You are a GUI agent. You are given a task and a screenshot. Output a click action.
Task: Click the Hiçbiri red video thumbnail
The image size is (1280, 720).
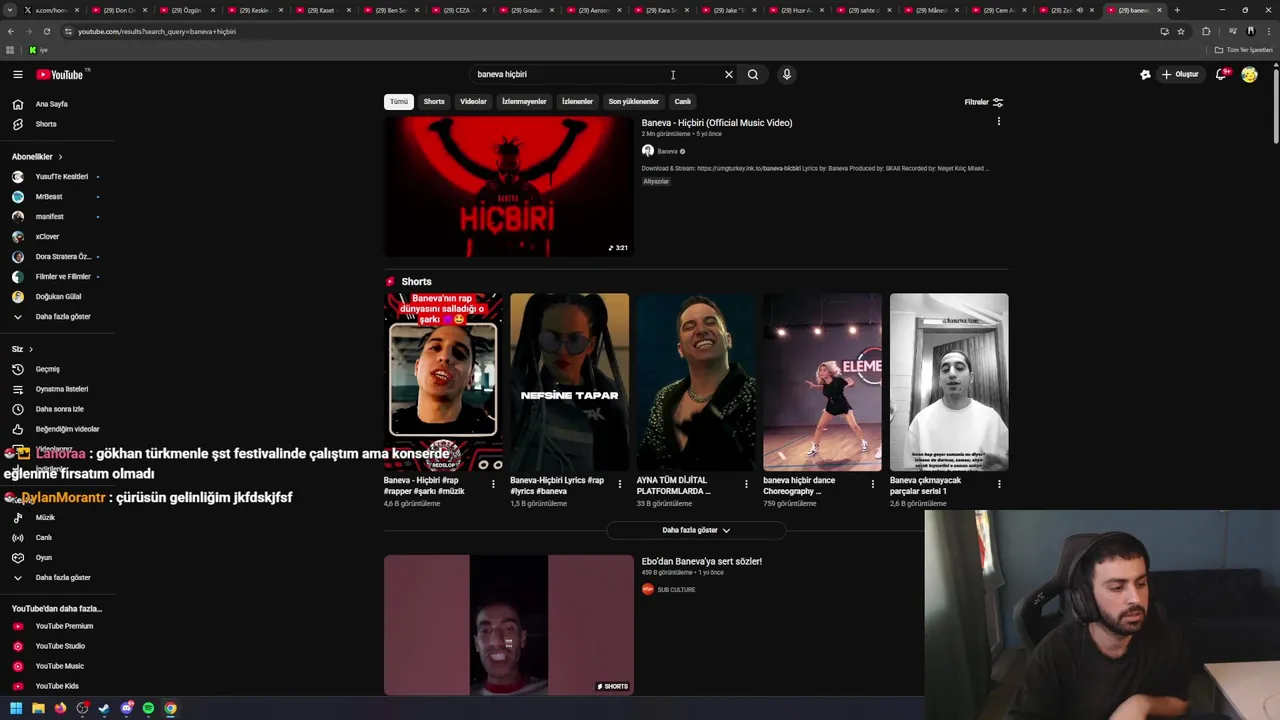pos(509,186)
